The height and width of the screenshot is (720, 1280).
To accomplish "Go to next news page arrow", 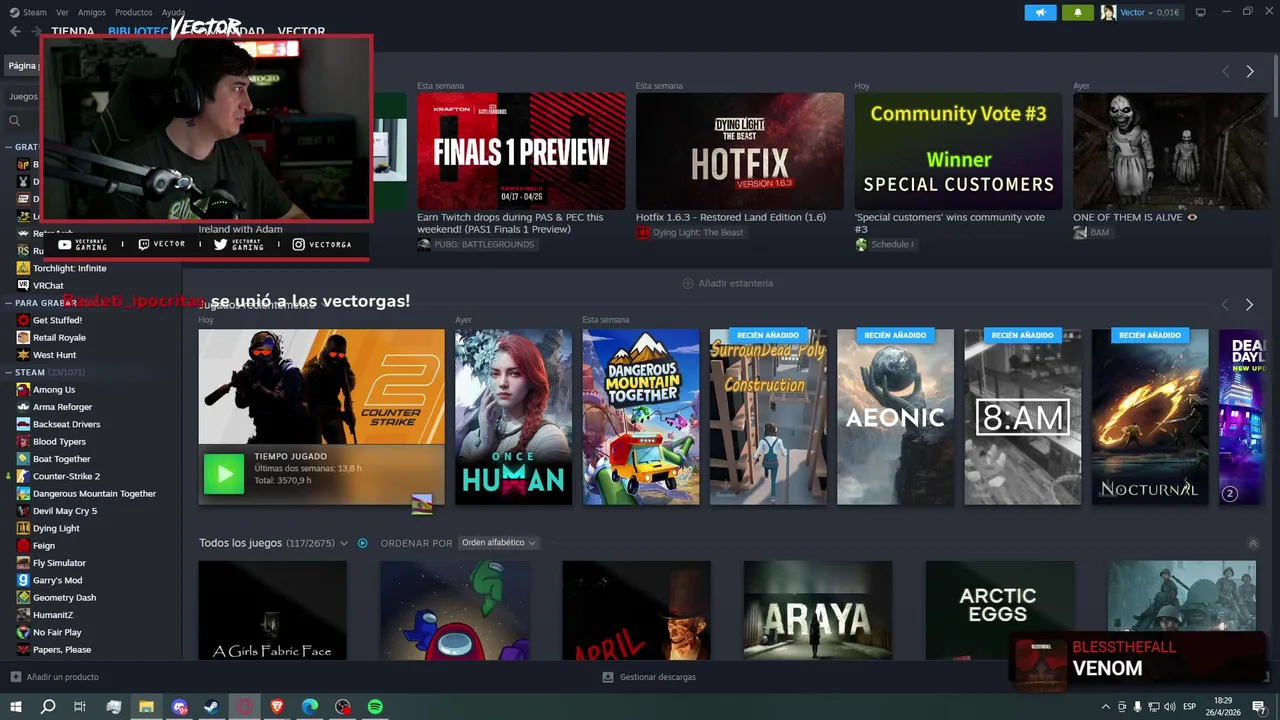I will pos(1249,71).
